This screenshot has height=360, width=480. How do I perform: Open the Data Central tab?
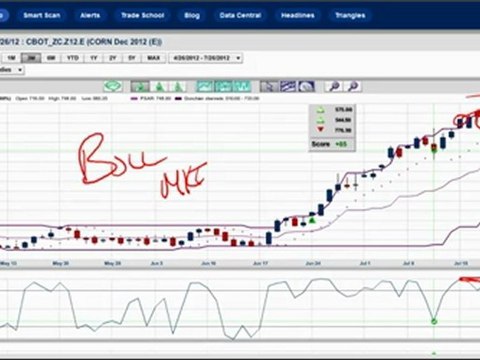pyautogui.click(x=240, y=15)
